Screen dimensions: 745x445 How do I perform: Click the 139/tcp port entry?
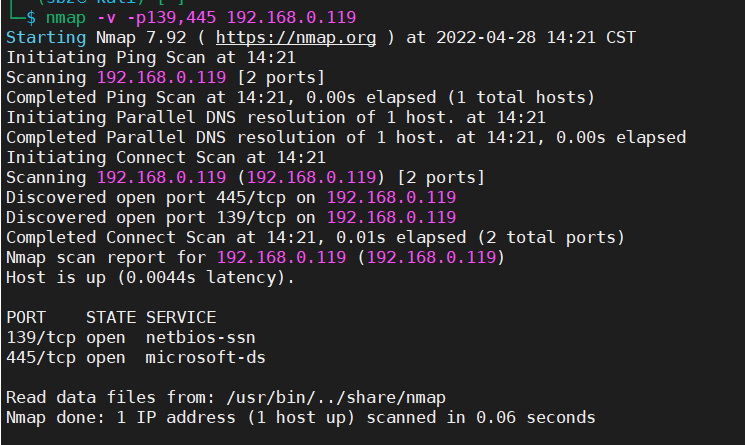[x=41, y=338]
